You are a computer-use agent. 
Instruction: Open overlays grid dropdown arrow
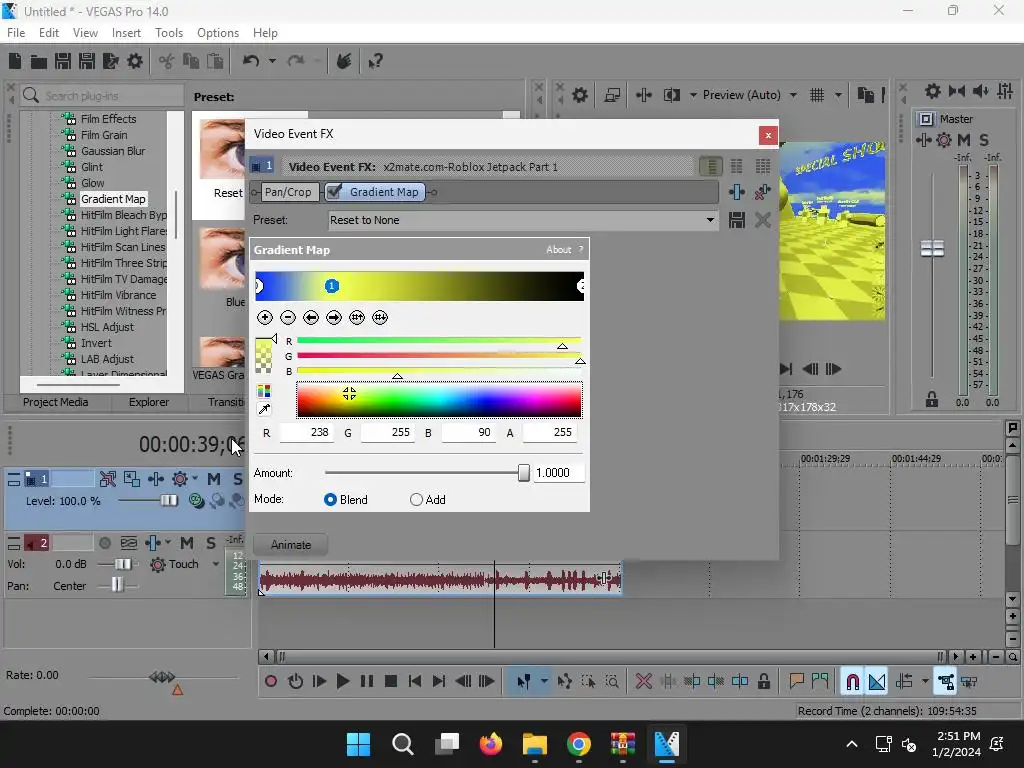[838, 95]
